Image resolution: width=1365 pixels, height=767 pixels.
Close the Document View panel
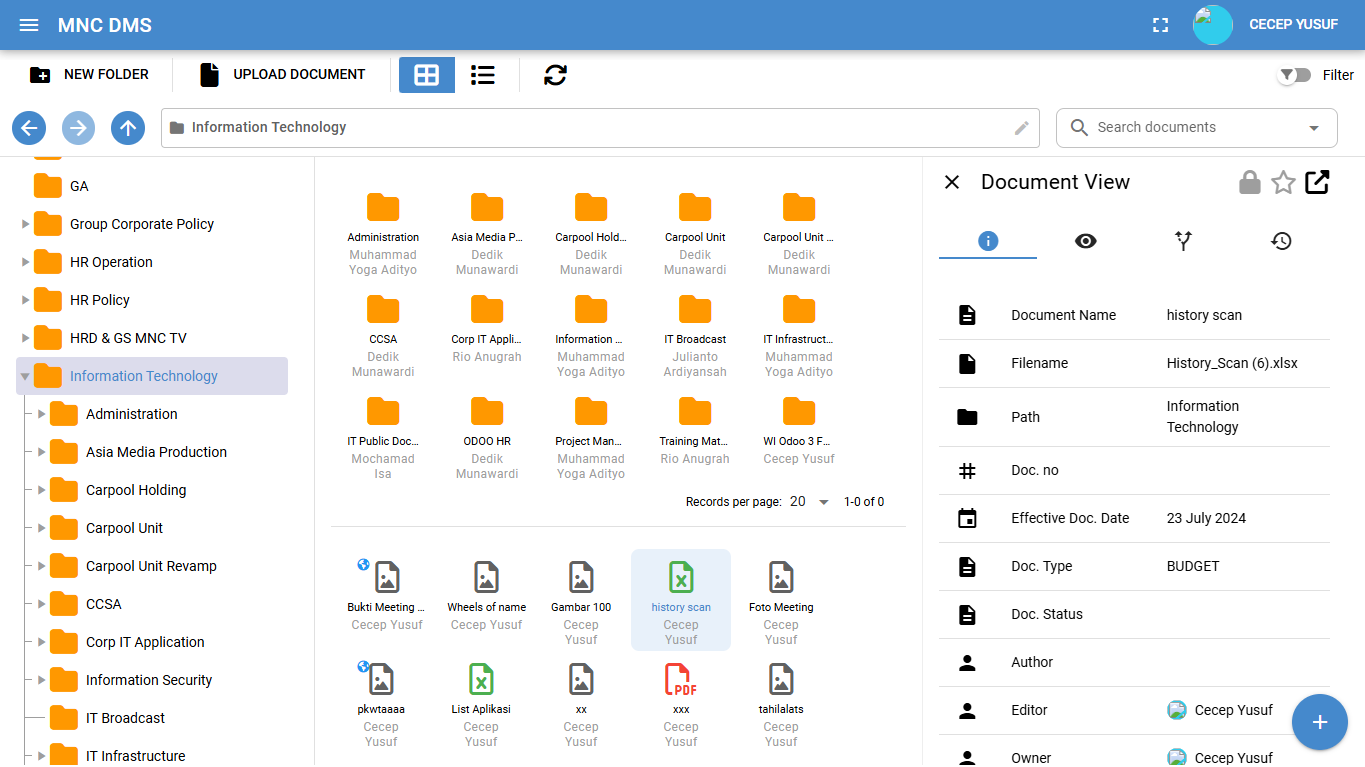(952, 182)
